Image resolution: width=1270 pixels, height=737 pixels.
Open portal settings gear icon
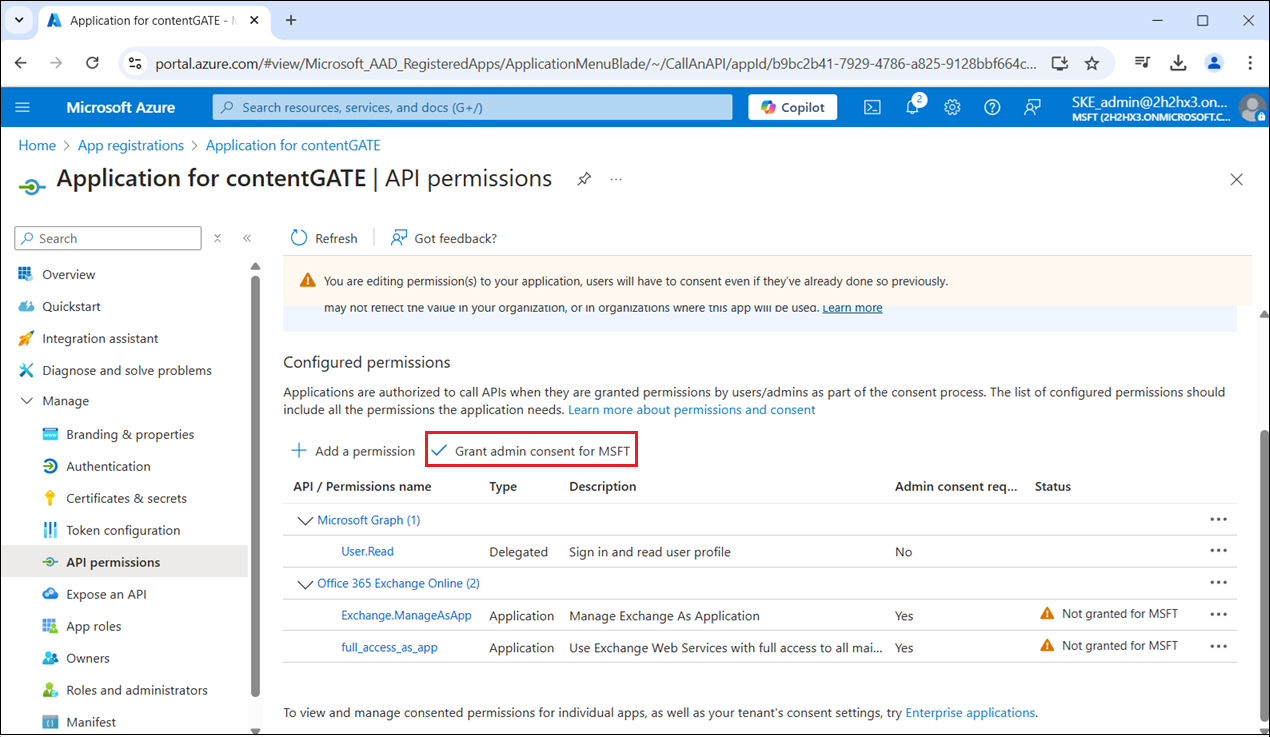(x=952, y=107)
